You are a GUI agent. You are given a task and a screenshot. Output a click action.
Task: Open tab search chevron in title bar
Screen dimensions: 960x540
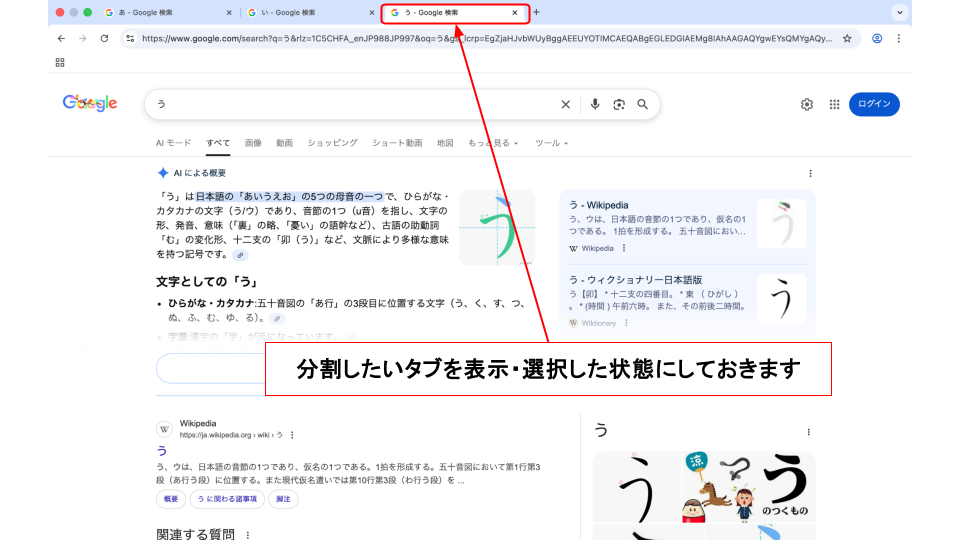900,13
